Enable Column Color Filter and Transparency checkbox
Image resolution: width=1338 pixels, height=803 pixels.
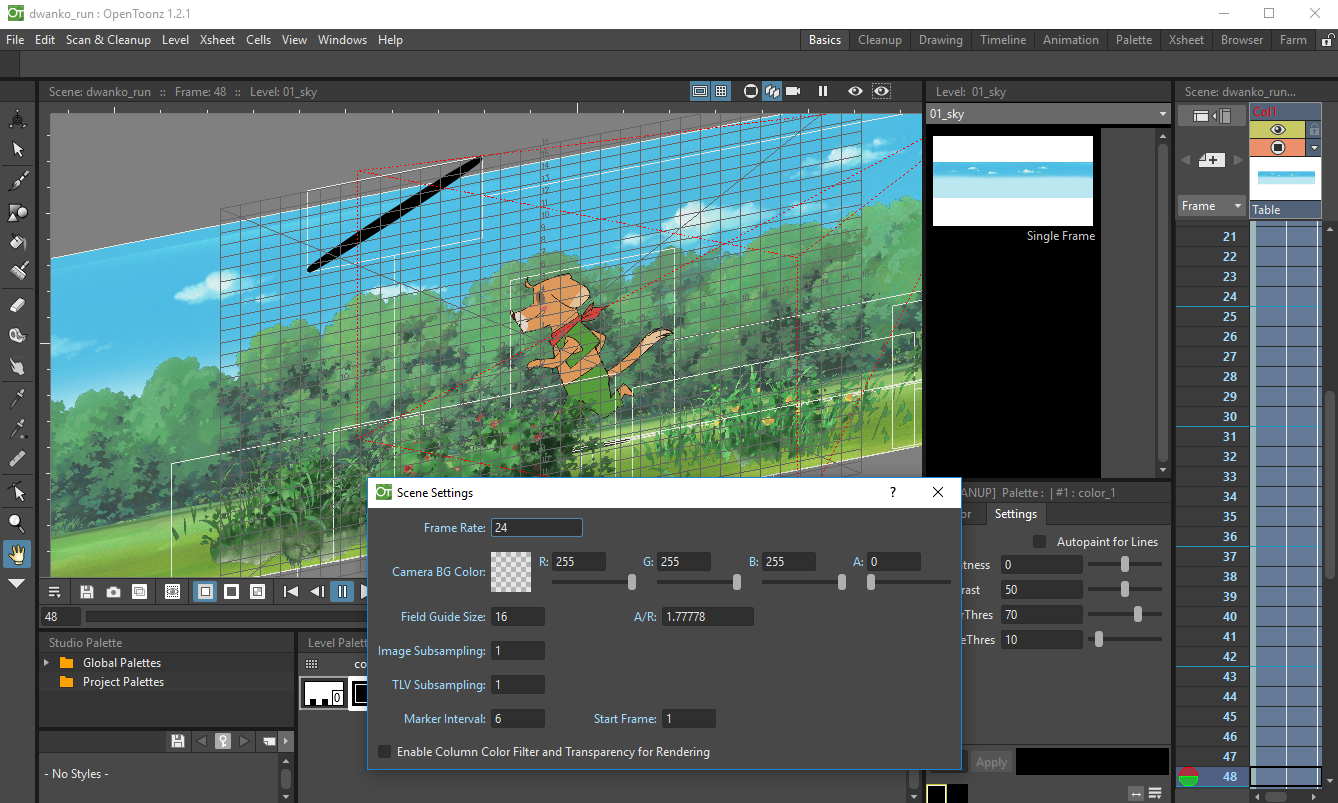[x=384, y=752]
